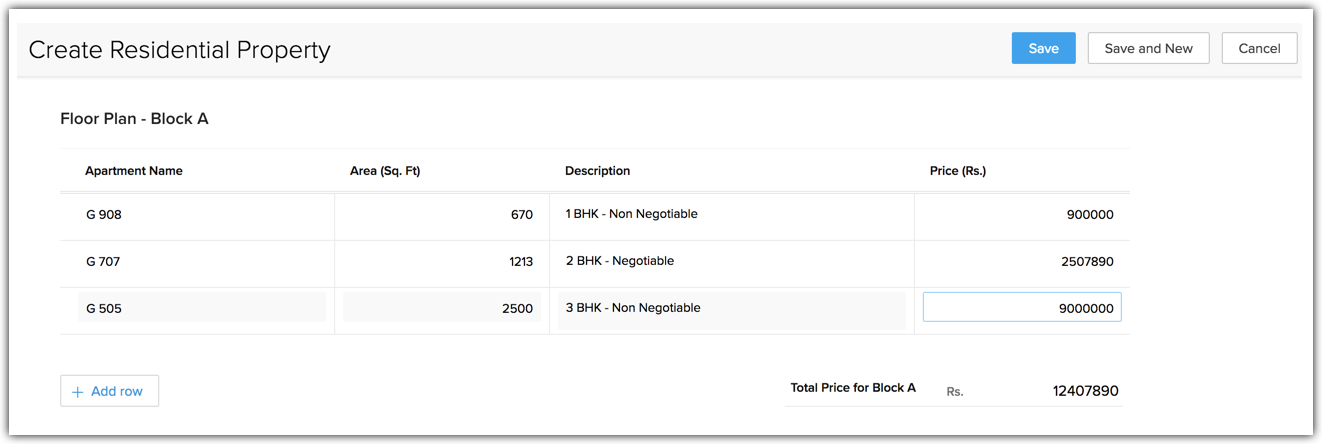
Task: Edit the 2500 area field
Action: [x=441, y=308]
